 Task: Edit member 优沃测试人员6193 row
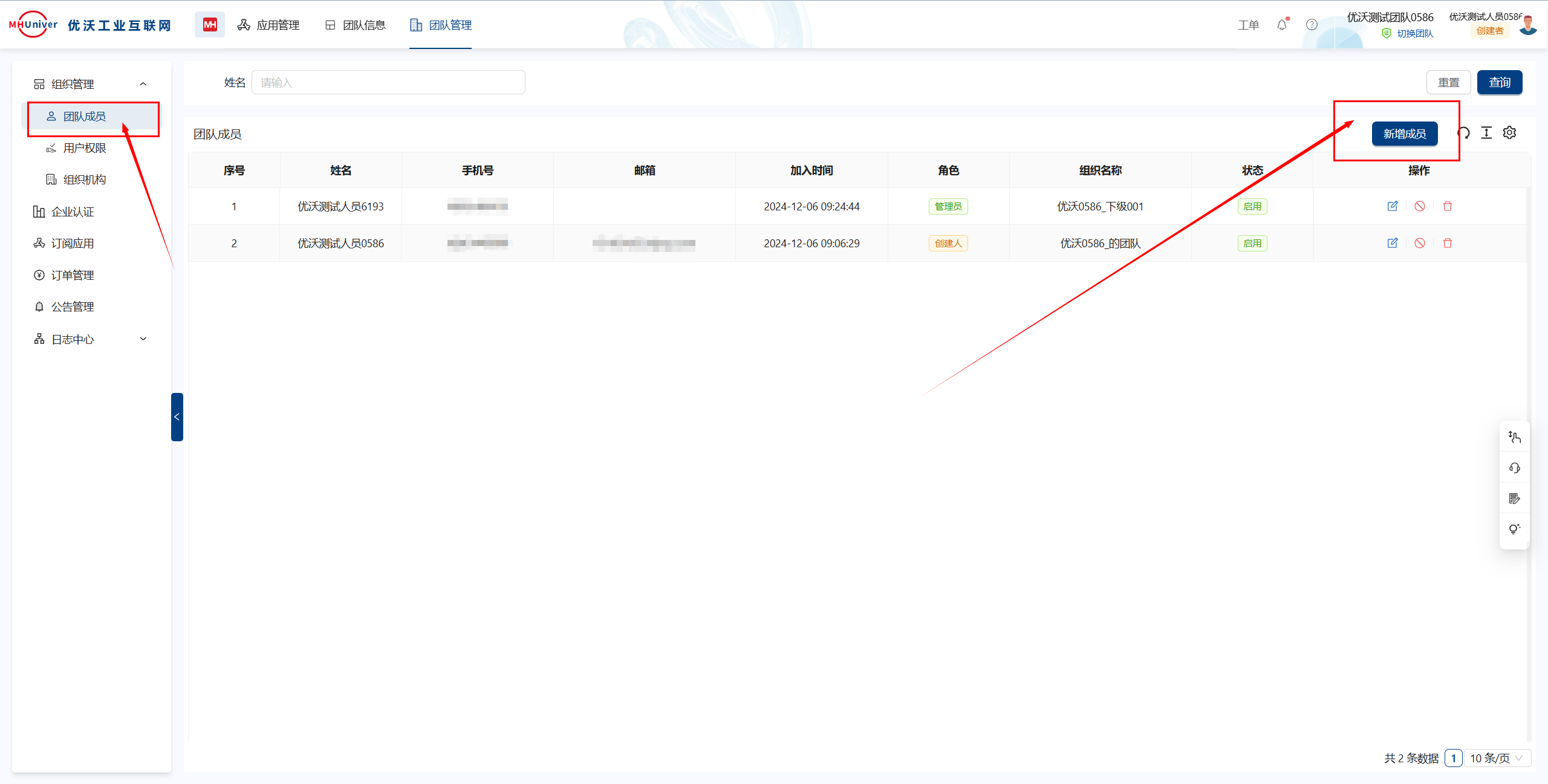click(1392, 206)
